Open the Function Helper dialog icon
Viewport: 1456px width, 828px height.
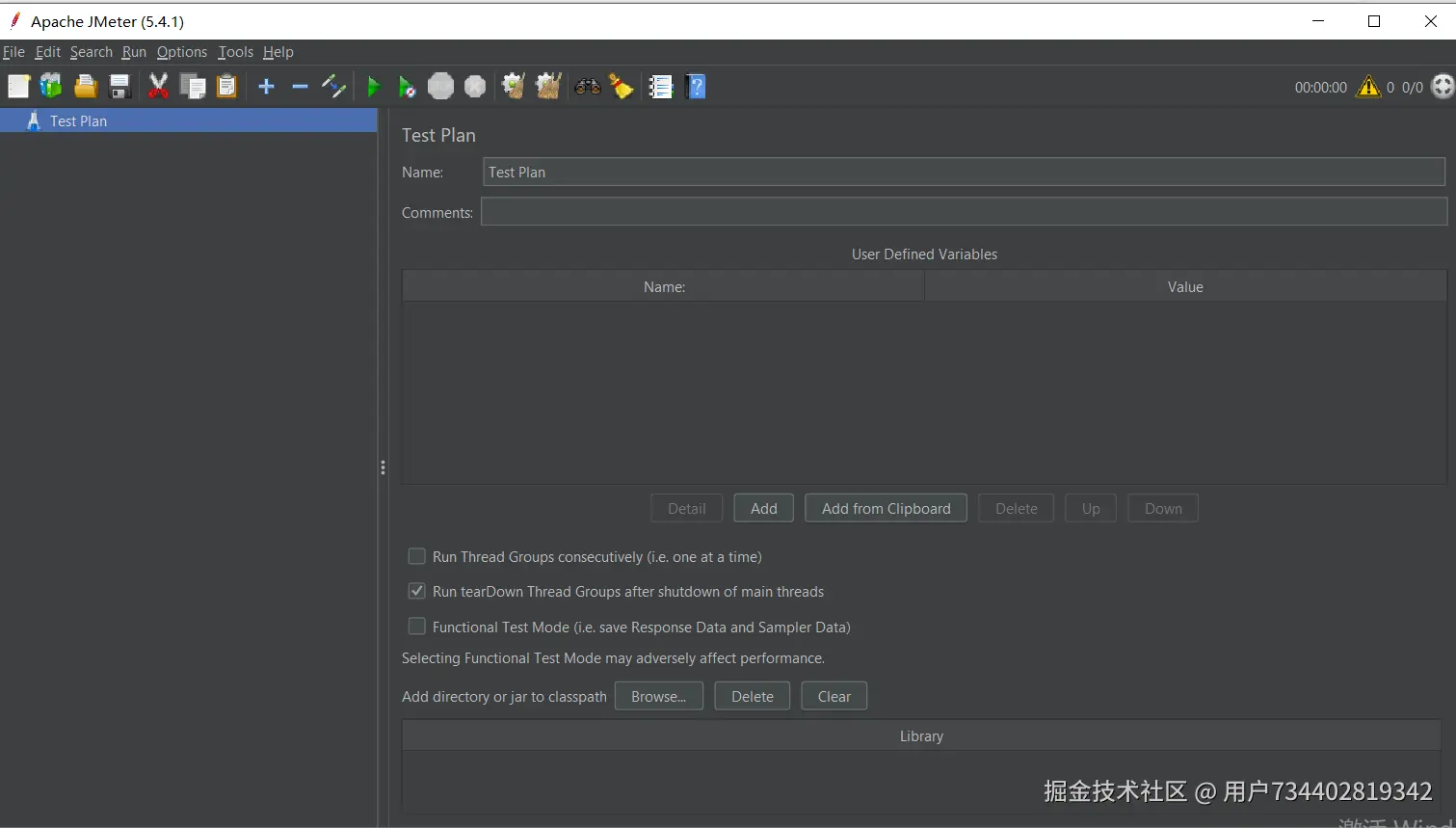[x=660, y=87]
